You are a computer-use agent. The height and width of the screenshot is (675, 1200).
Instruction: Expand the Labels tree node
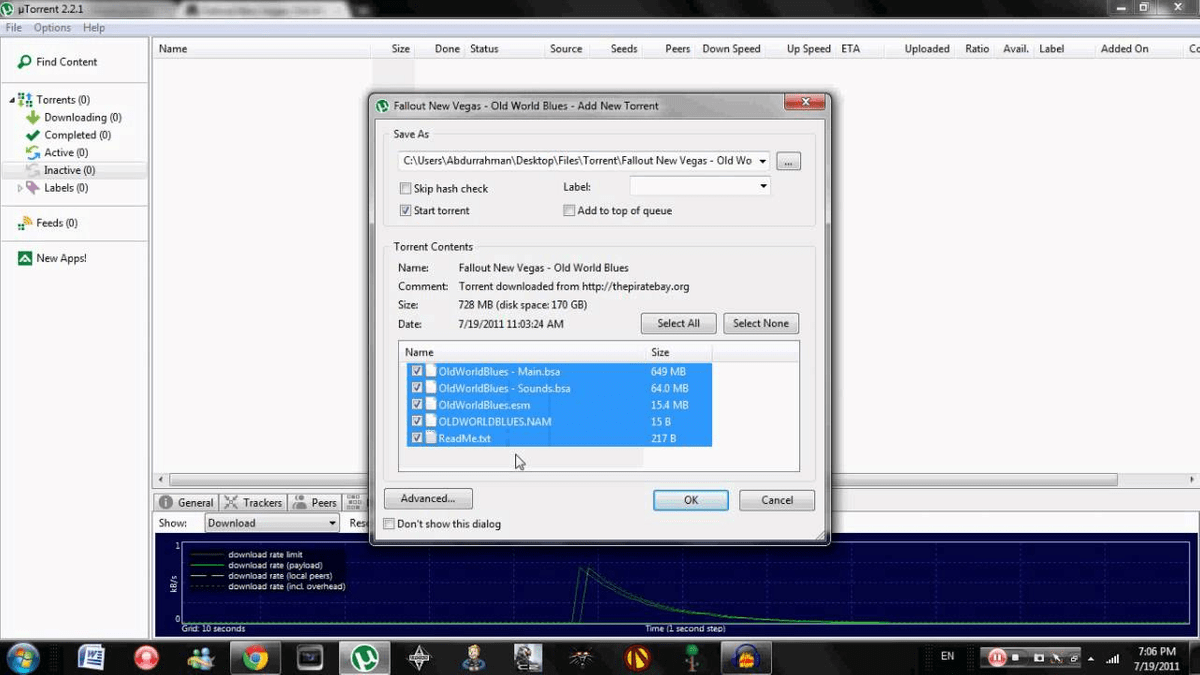pyautogui.click(x=20, y=188)
